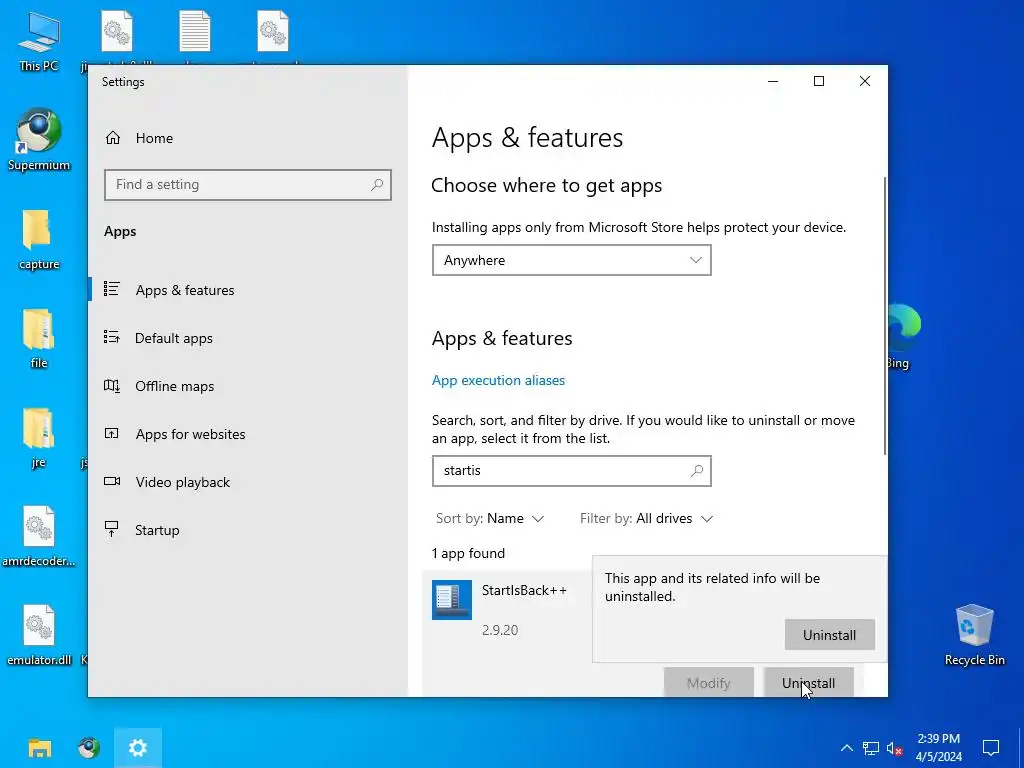Screen dimensions: 1024x768
Task: Click Settings gear in taskbar
Action: (138, 748)
